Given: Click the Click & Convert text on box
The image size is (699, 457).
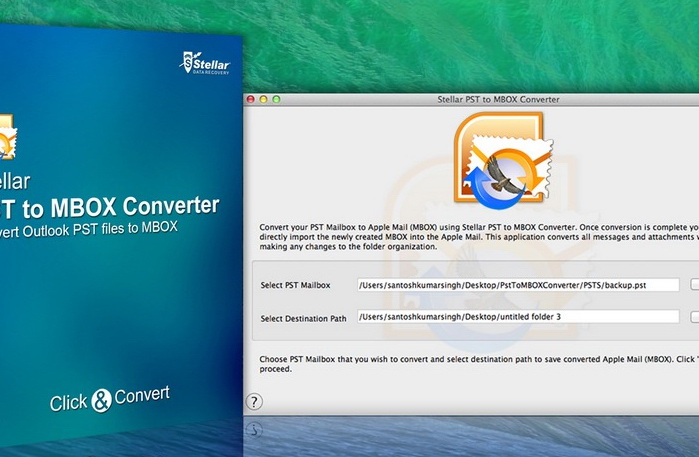Looking at the screenshot, I should 110,399.
